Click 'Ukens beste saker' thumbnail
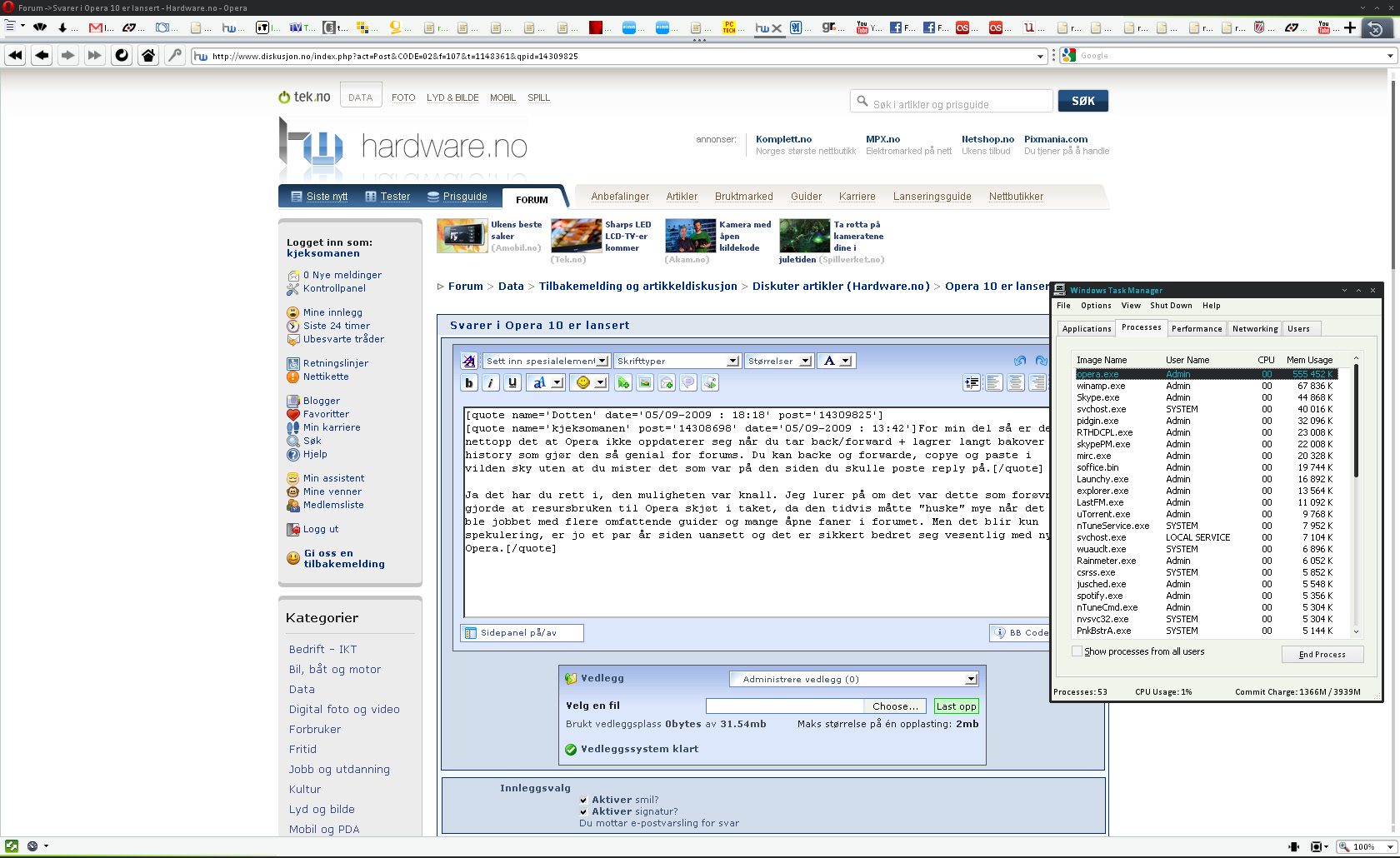 [x=462, y=236]
